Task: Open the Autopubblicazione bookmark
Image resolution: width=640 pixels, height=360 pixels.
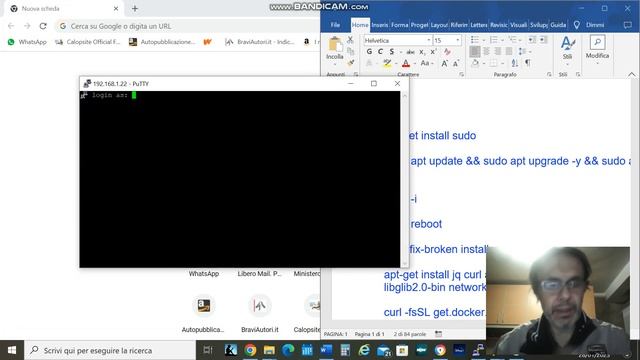Action: 162,42
